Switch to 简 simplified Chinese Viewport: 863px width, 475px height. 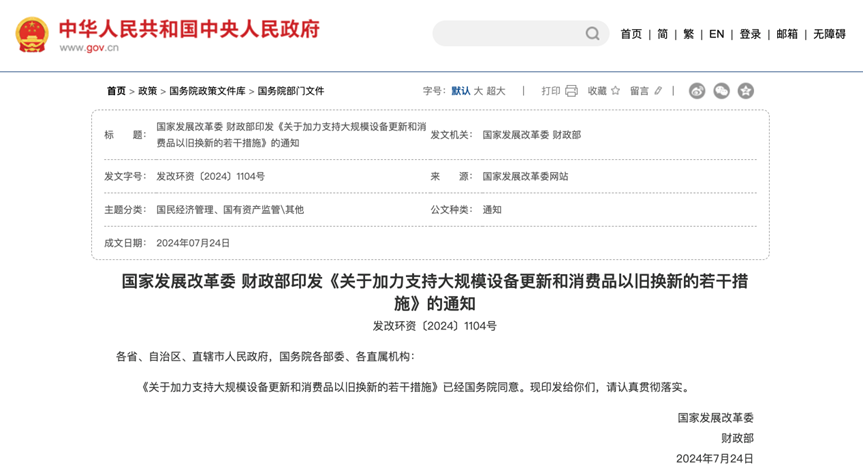click(x=662, y=34)
